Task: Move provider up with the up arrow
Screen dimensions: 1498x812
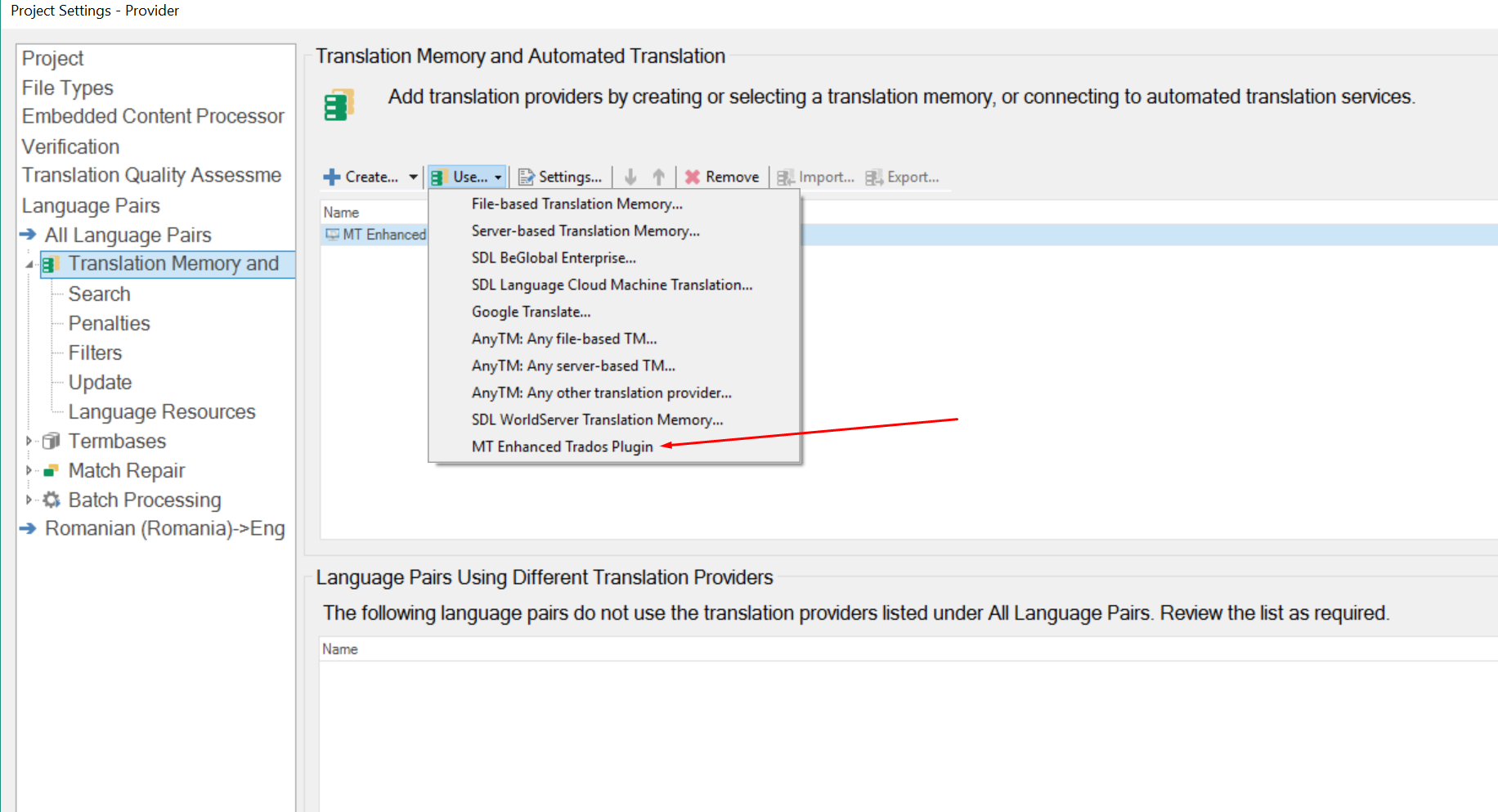Action: pyautogui.click(x=659, y=177)
